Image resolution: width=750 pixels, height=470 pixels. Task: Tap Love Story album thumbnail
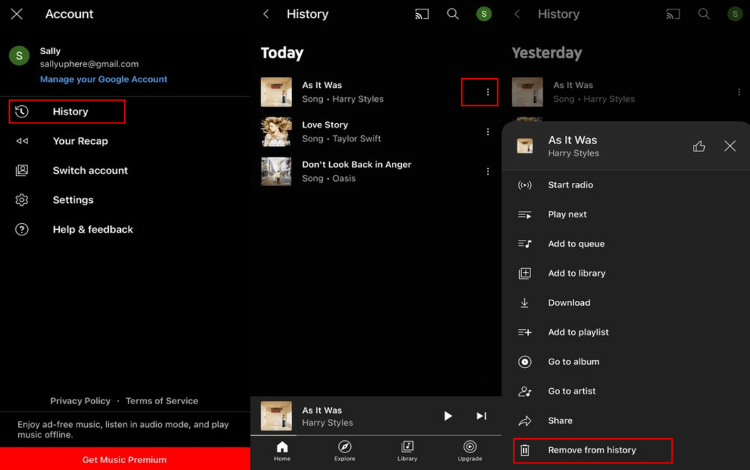pos(276,131)
